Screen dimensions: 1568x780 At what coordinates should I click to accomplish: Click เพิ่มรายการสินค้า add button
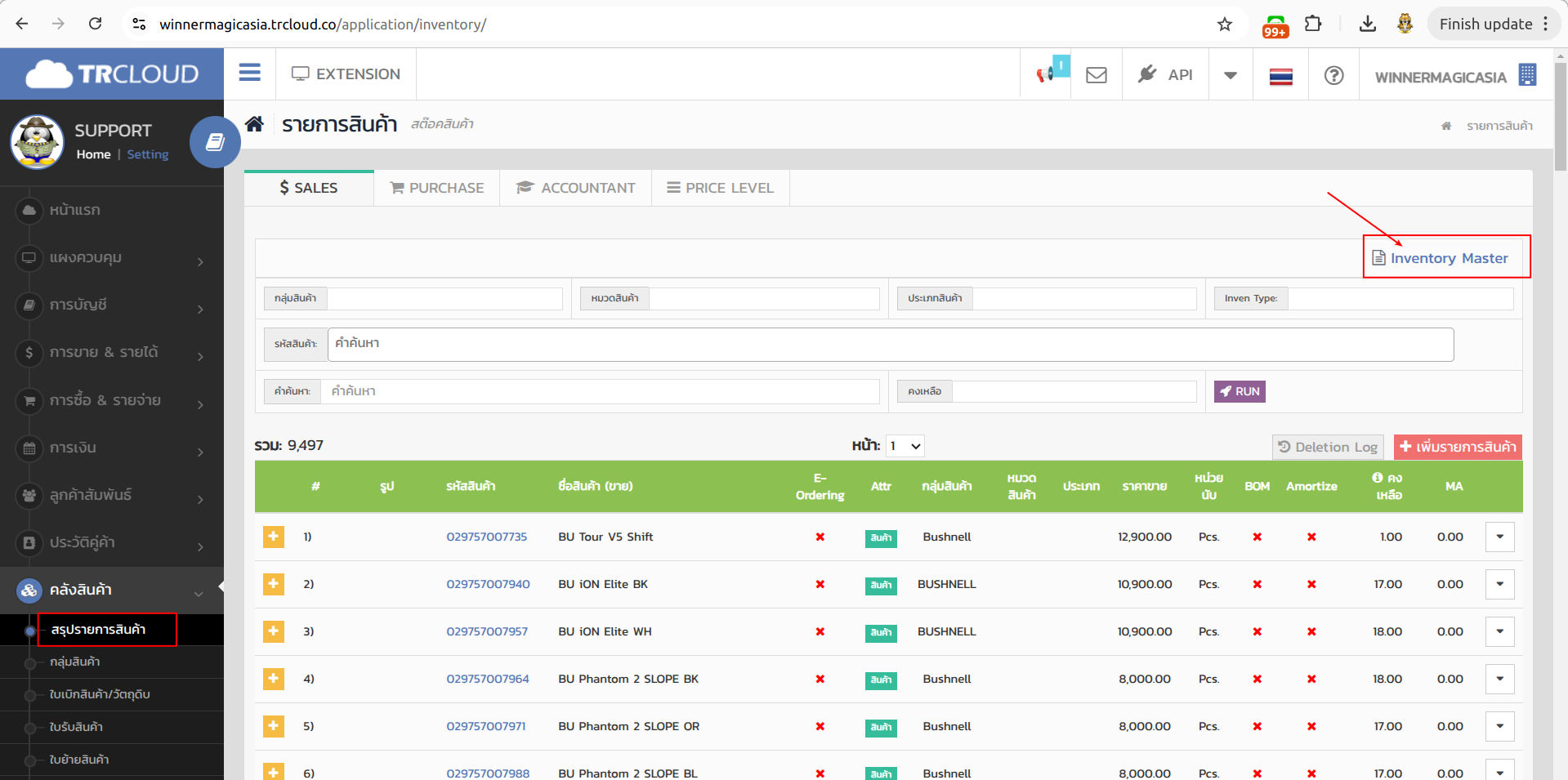click(x=1458, y=447)
